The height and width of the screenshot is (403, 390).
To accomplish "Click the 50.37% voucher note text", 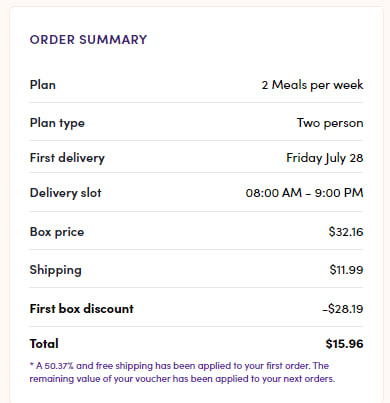I will pyautogui.click(x=59, y=366).
